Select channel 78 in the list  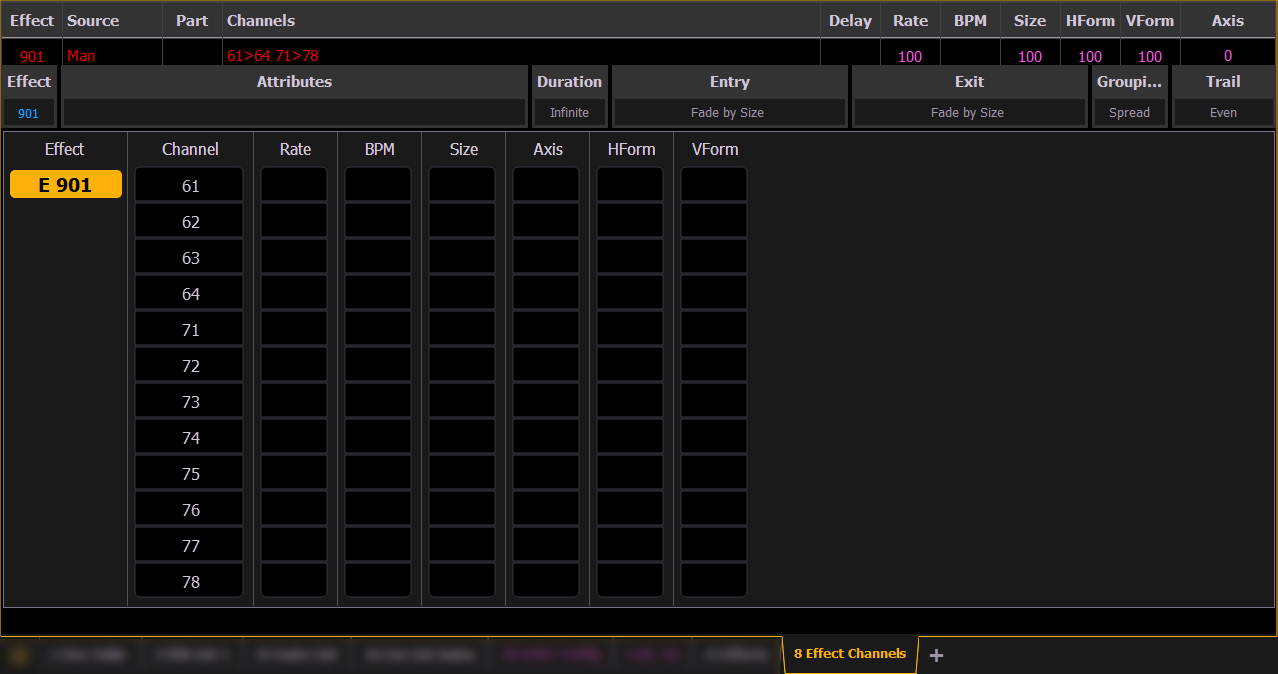[x=190, y=582]
